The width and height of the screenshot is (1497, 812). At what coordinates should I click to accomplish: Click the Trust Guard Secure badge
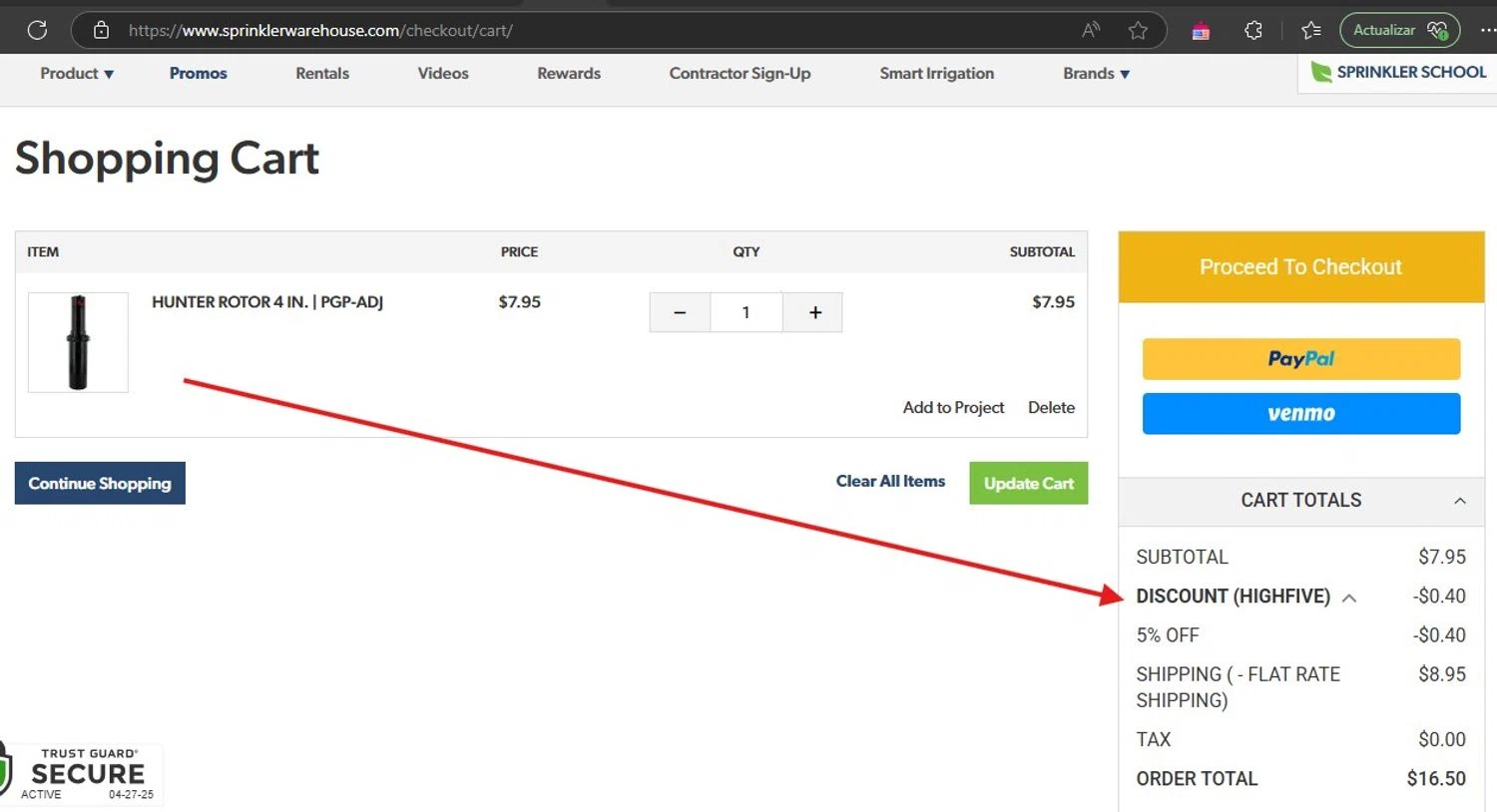click(82, 774)
